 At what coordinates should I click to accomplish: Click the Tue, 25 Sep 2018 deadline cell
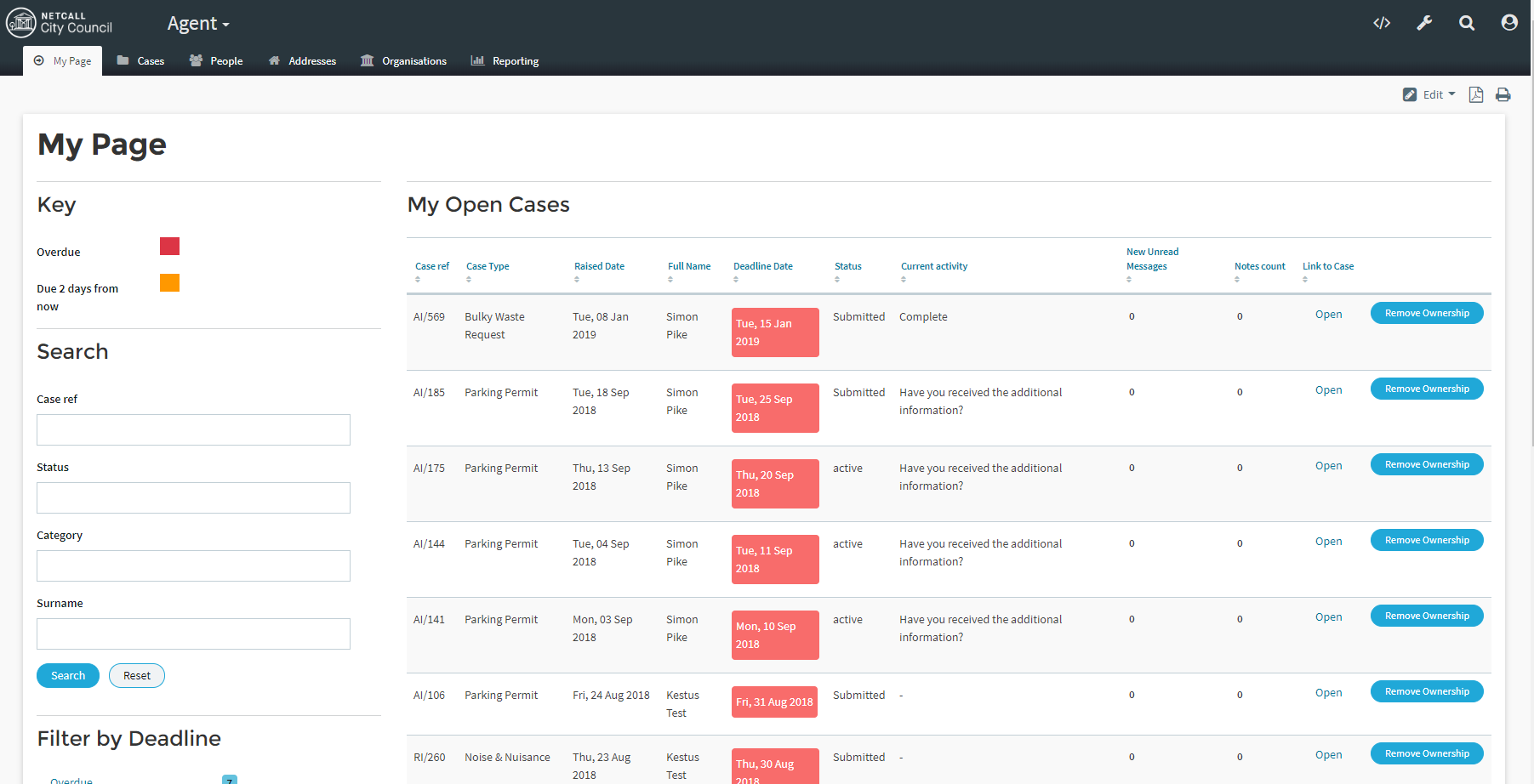click(x=775, y=408)
